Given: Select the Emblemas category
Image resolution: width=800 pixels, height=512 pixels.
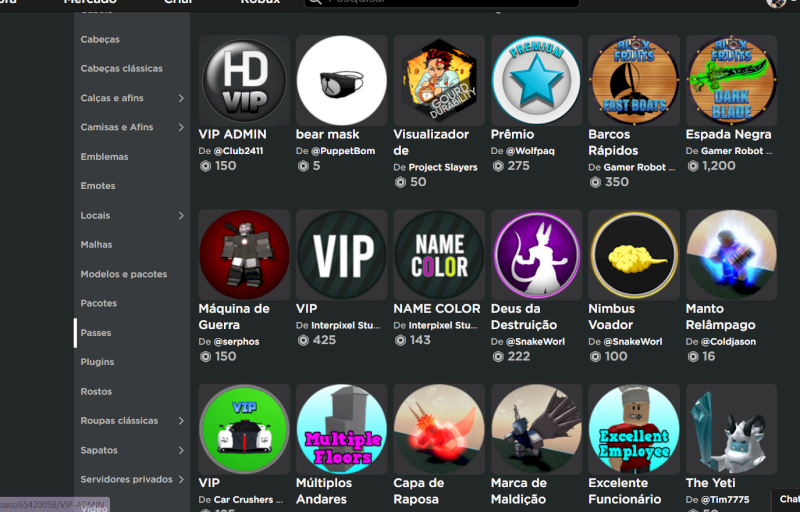Looking at the screenshot, I should pos(104,157).
